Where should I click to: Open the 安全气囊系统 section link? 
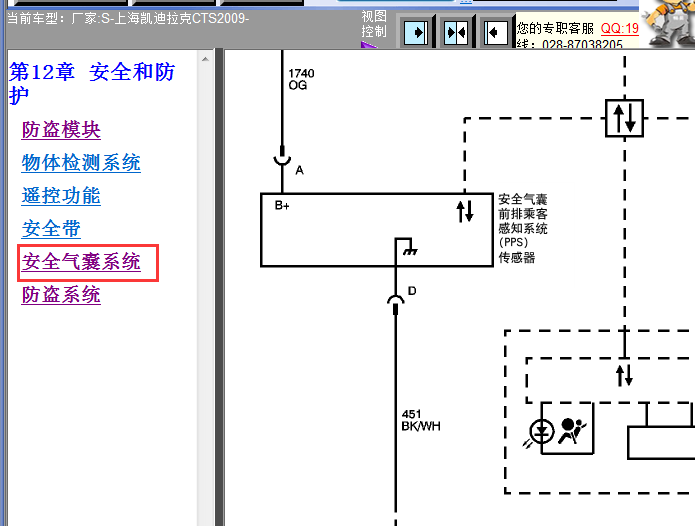[x=81, y=262]
